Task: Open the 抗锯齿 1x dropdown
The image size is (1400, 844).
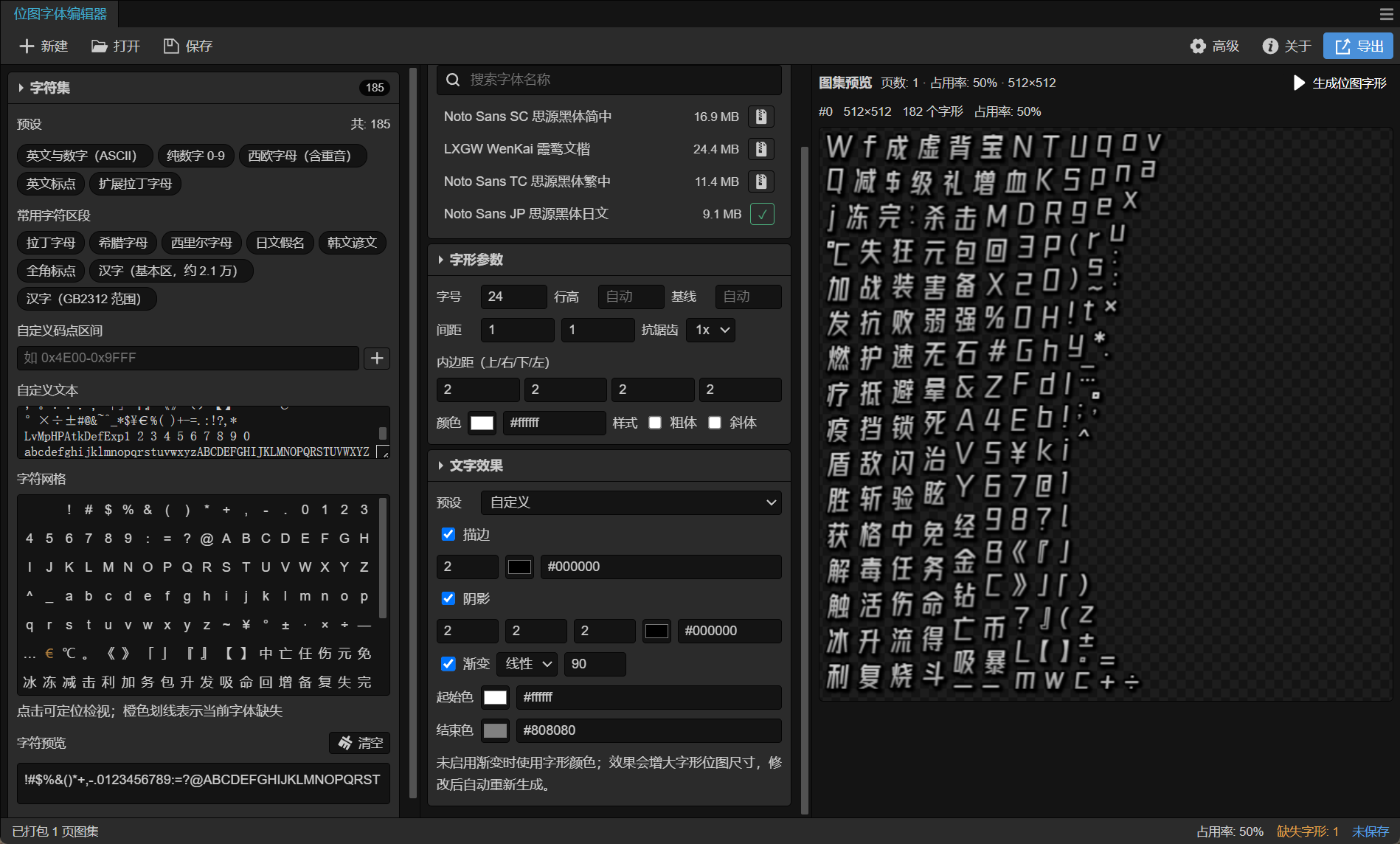Action: (711, 330)
